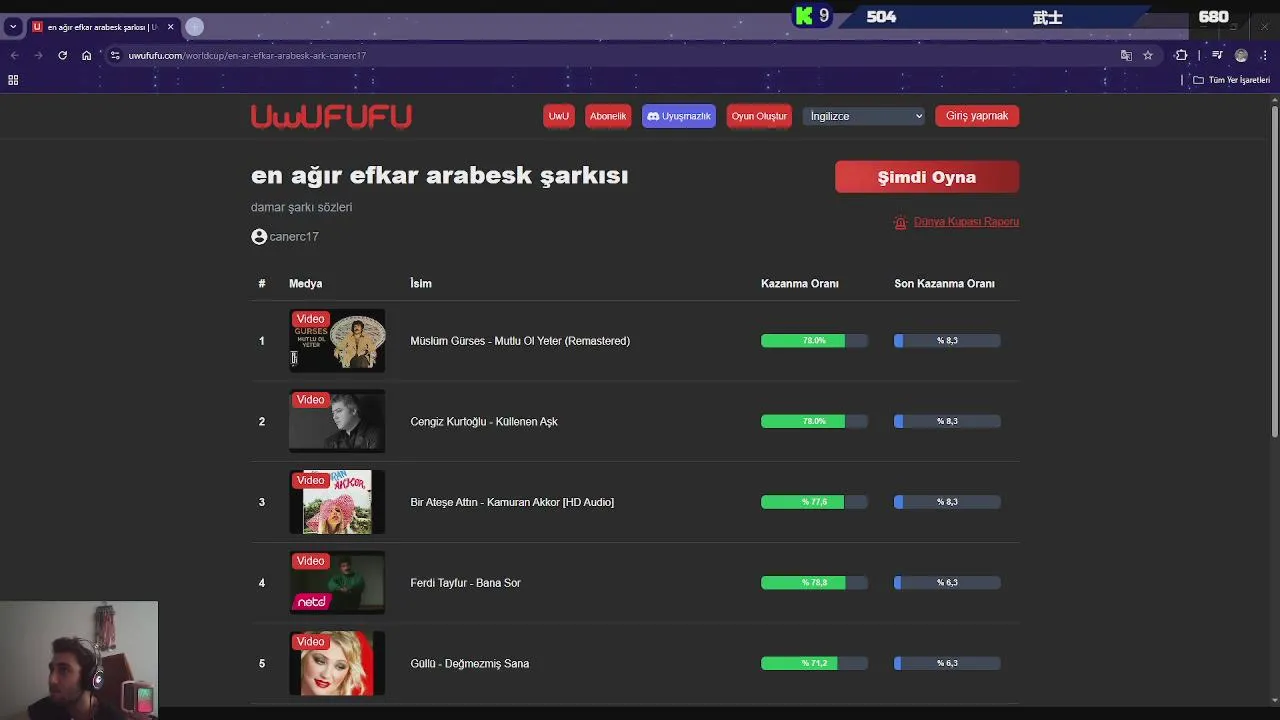Click the streamer webcam overlay
The image size is (1280, 720).
point(79,660)
